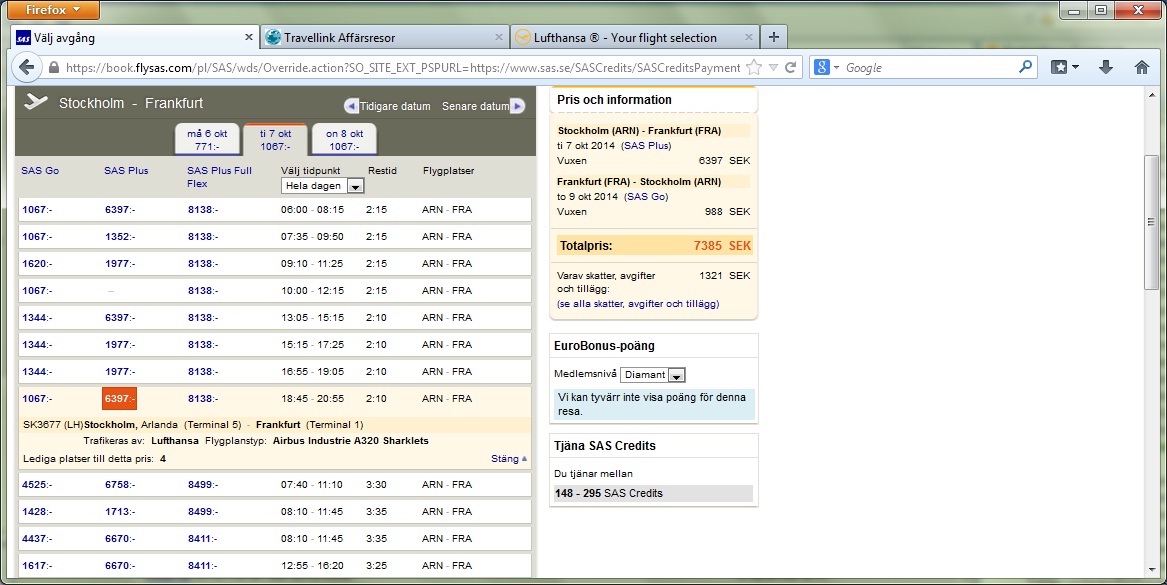Open the URL history dropdown arrow
The image size is (1167, 585).
(x=773, y=68)
